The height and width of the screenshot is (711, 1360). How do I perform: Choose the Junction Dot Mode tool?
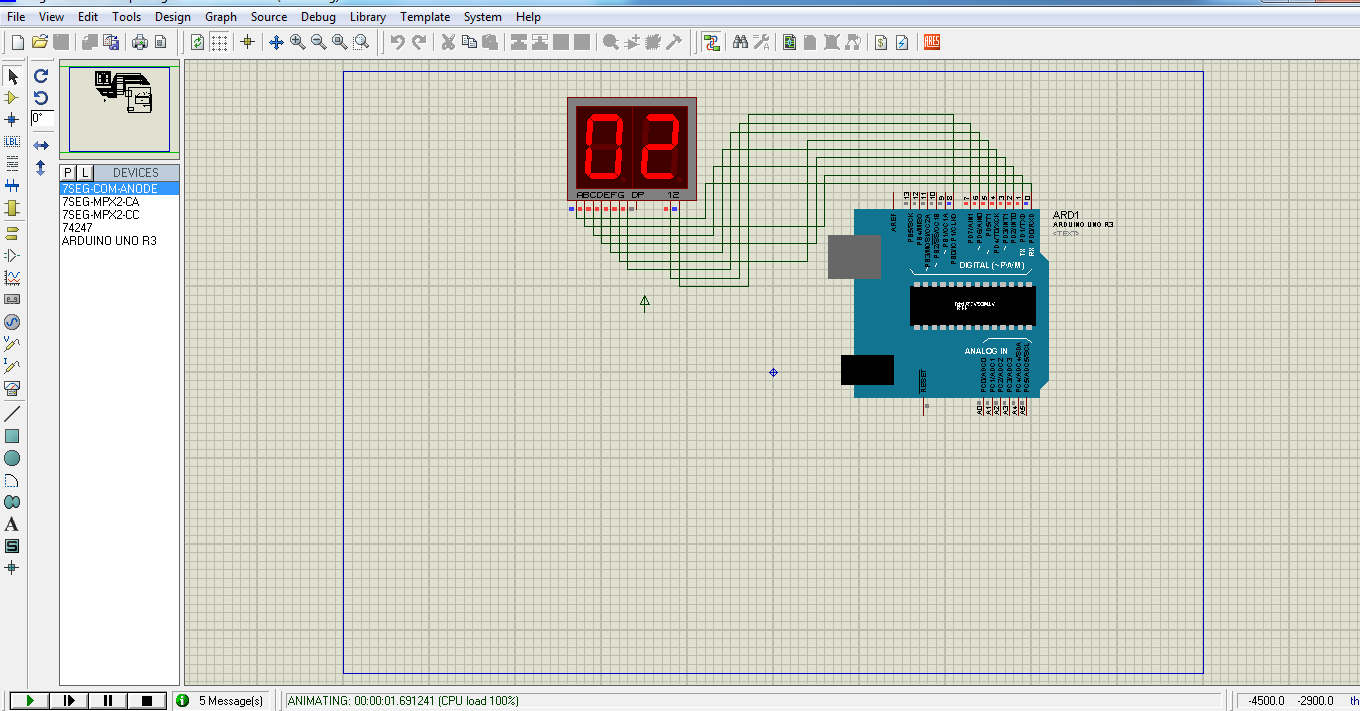click(x=12, y=120)
